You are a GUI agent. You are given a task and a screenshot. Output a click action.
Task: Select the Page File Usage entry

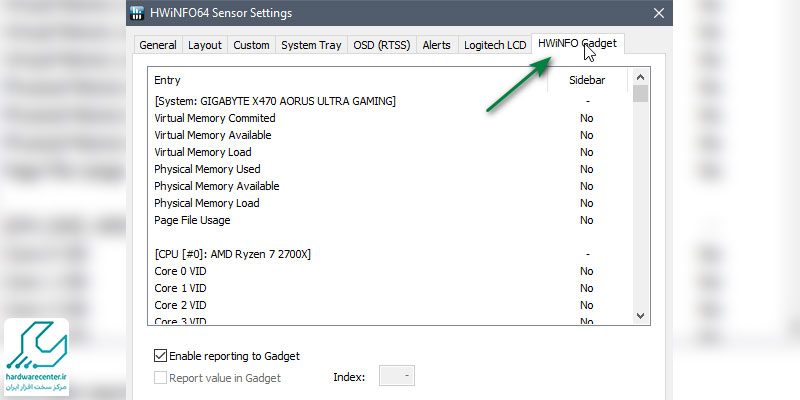click(390, 220)
